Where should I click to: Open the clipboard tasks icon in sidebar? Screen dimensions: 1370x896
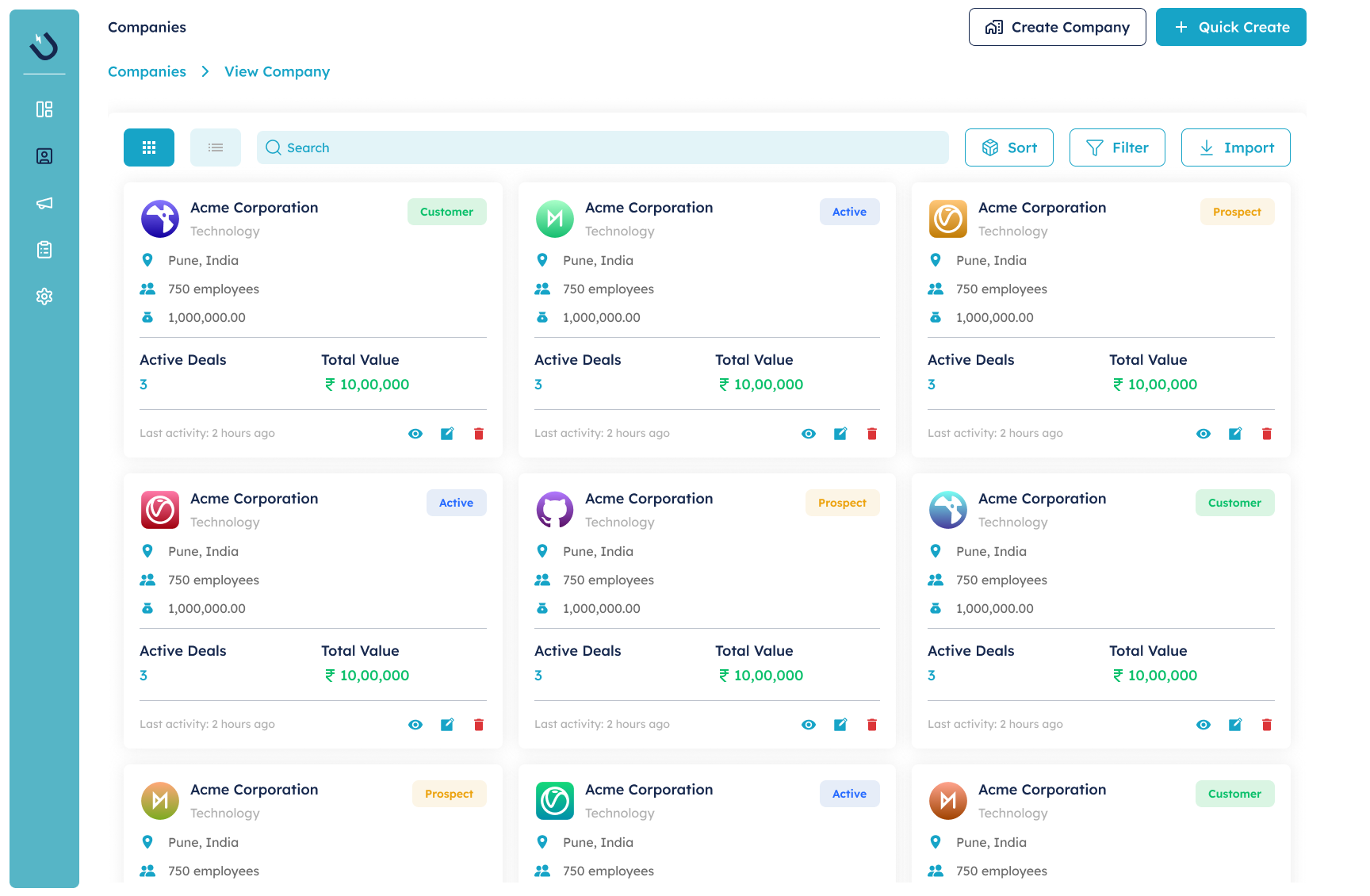(x=44, y=250)
